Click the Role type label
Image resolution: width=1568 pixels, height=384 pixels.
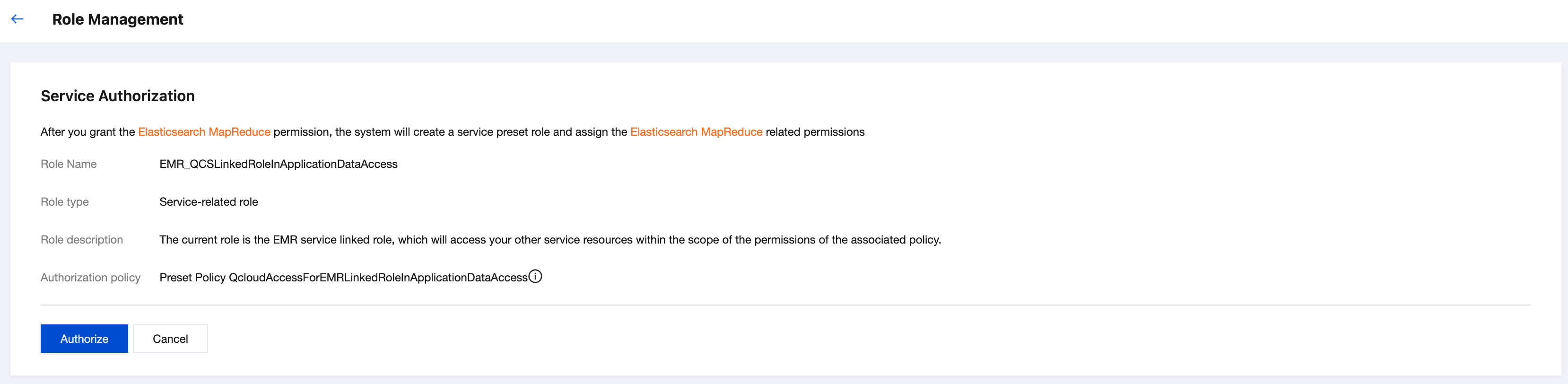pos(64,202)
